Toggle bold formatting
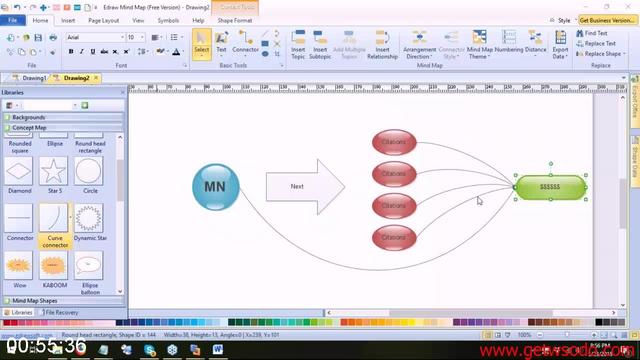 tap(71, 51)
